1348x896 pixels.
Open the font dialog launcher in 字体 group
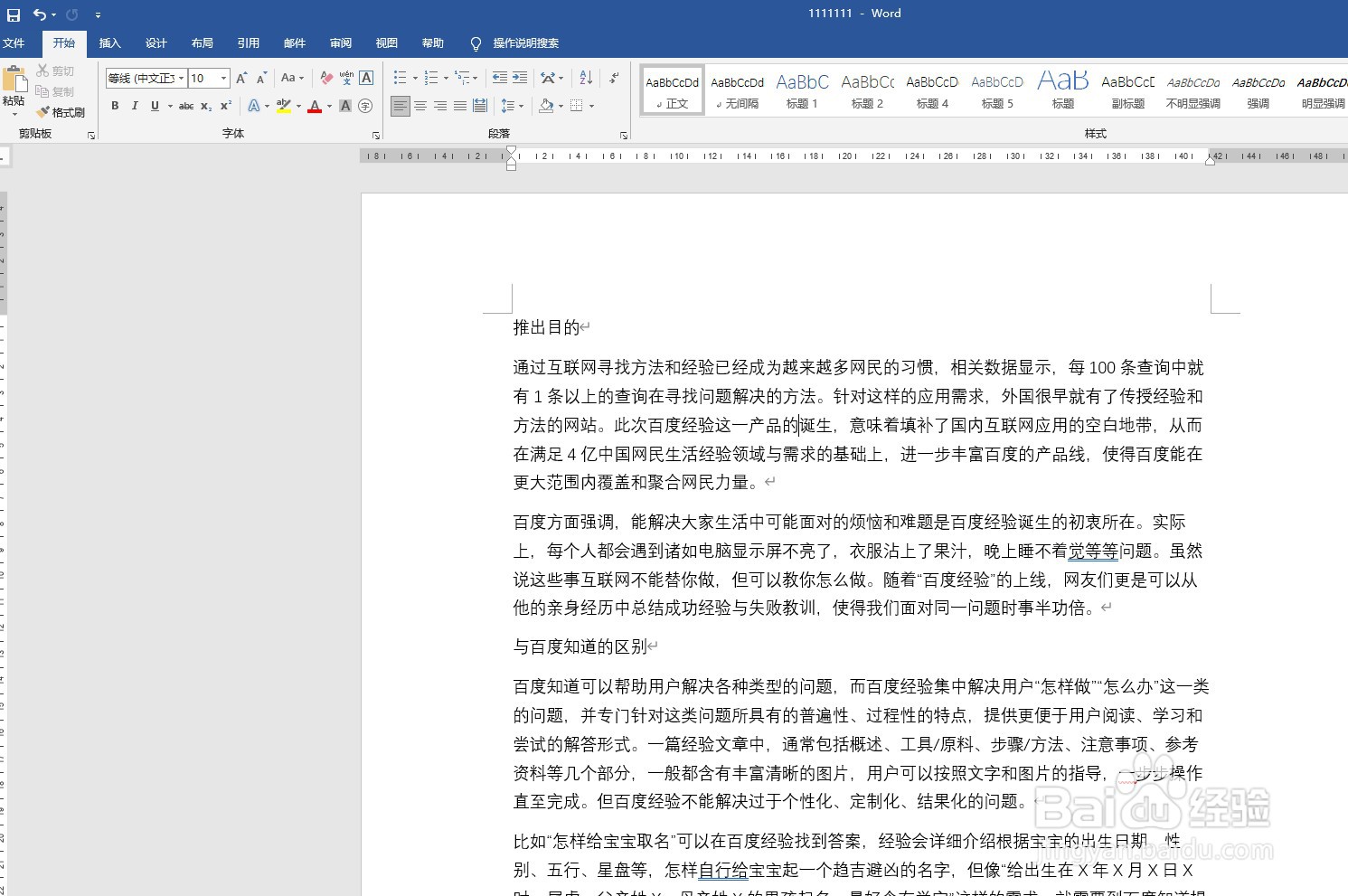376,136
